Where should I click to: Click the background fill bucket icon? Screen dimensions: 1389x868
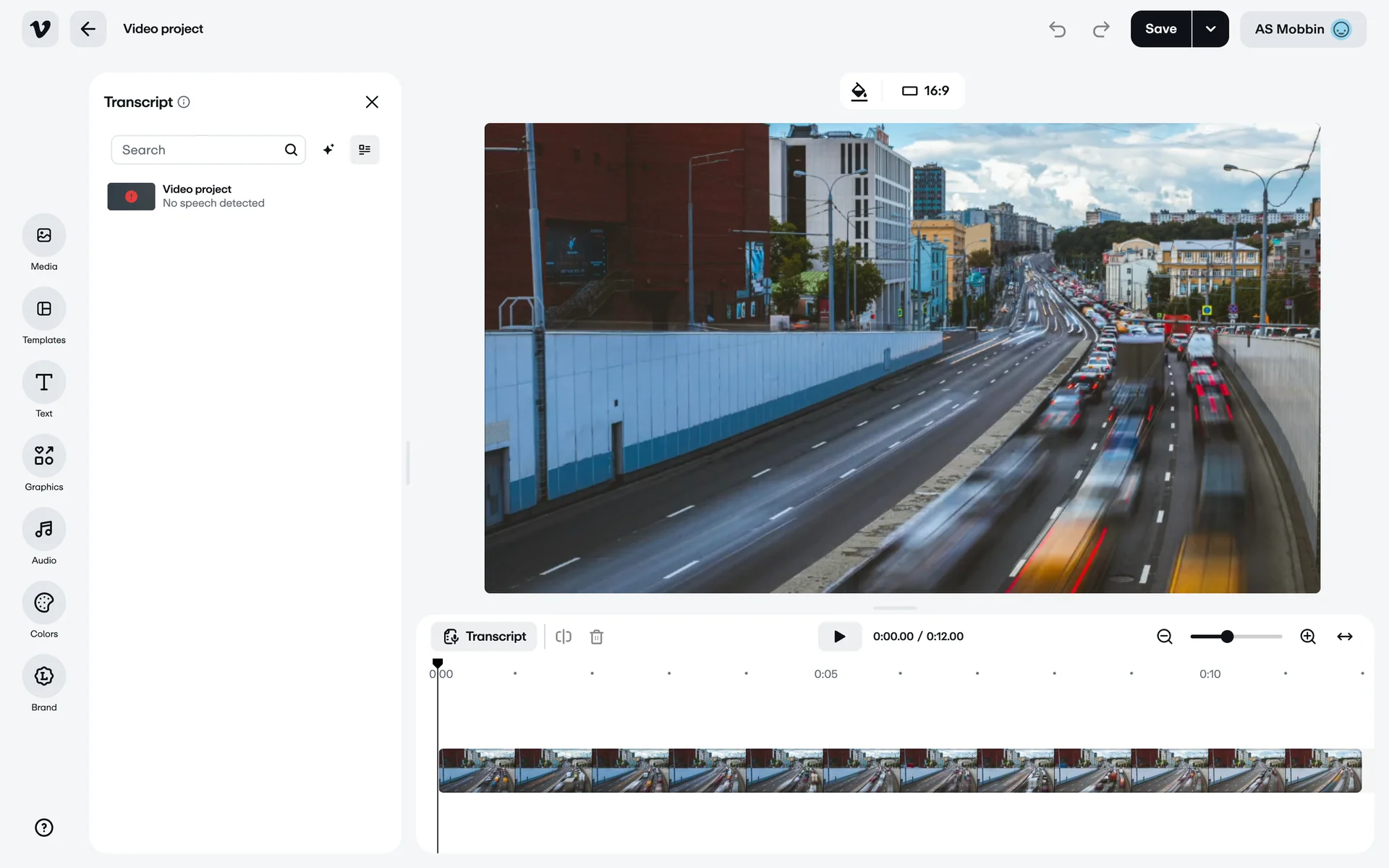[859, 91]
